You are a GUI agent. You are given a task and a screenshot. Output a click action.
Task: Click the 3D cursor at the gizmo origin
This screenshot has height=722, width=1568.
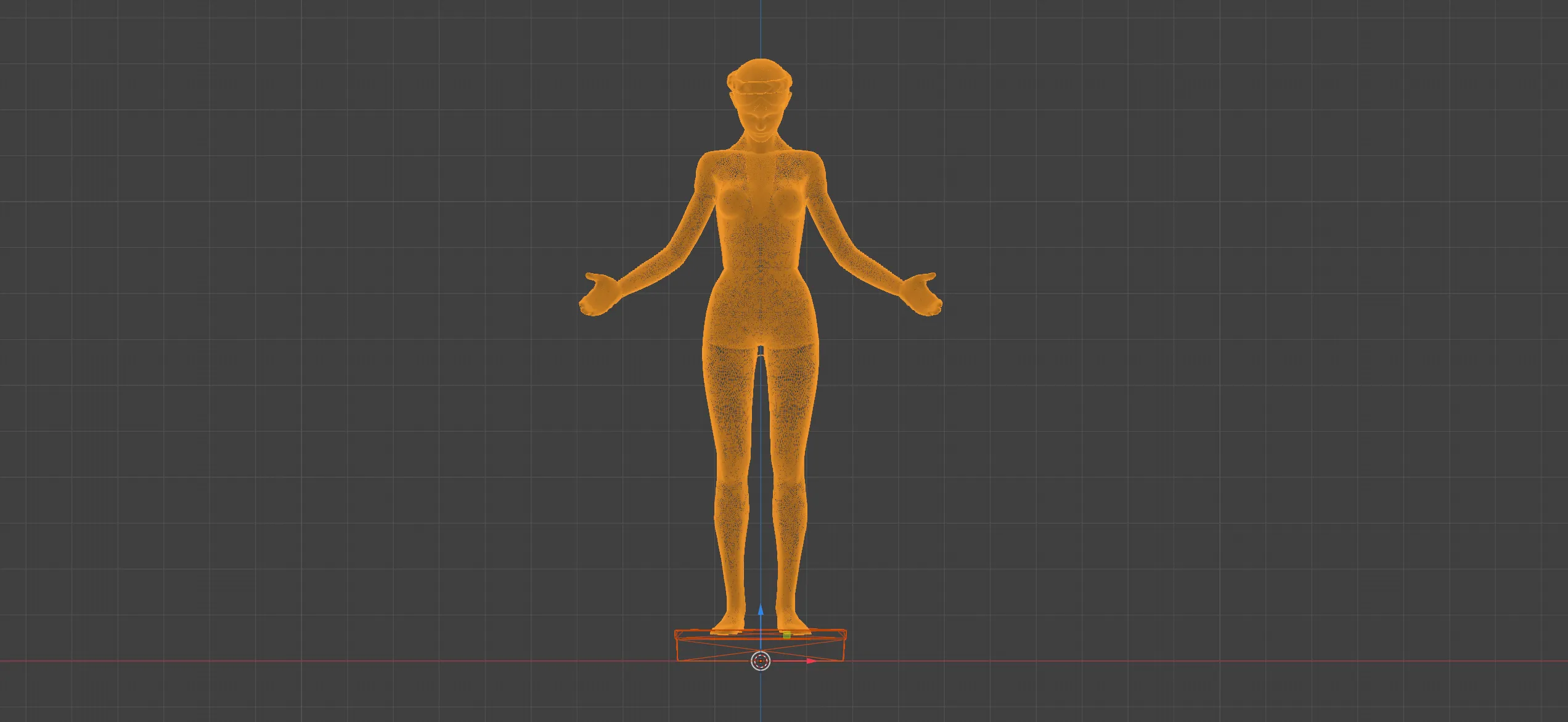point(761,662)
